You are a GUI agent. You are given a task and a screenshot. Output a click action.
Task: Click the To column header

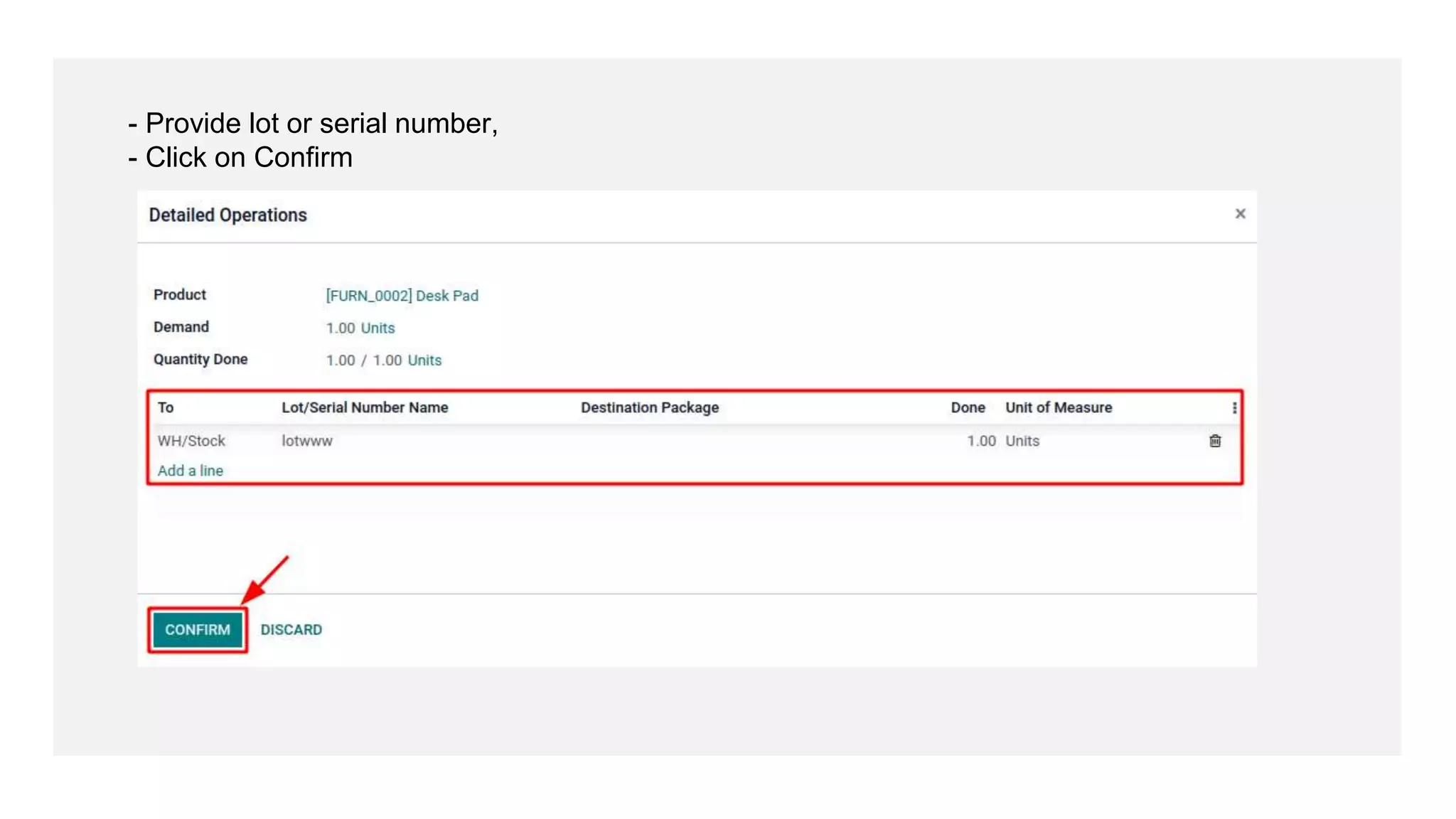[166, 408]
